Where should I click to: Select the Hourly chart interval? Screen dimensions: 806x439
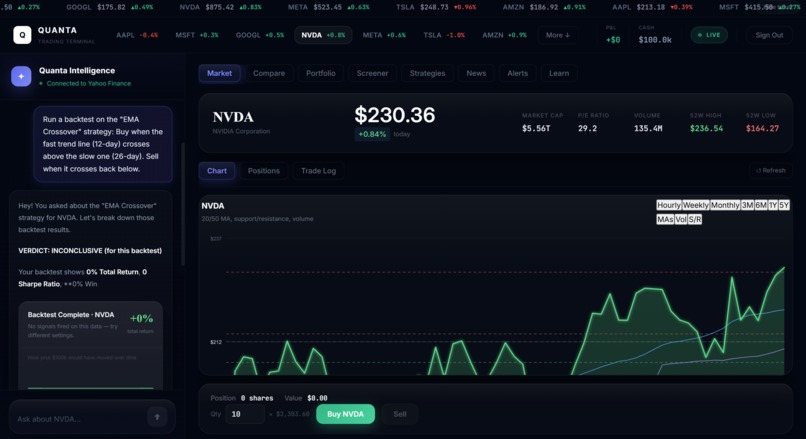click(669, 205)
